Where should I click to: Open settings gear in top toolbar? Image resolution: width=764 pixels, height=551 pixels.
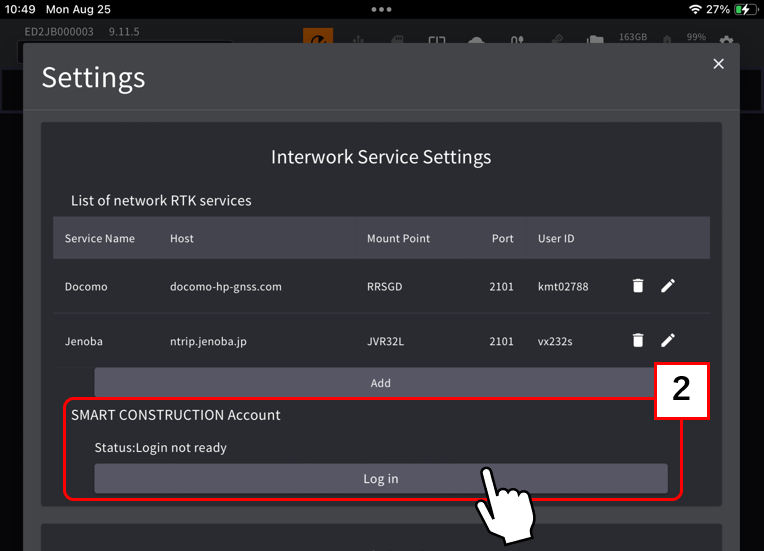[x=726, y=40]
